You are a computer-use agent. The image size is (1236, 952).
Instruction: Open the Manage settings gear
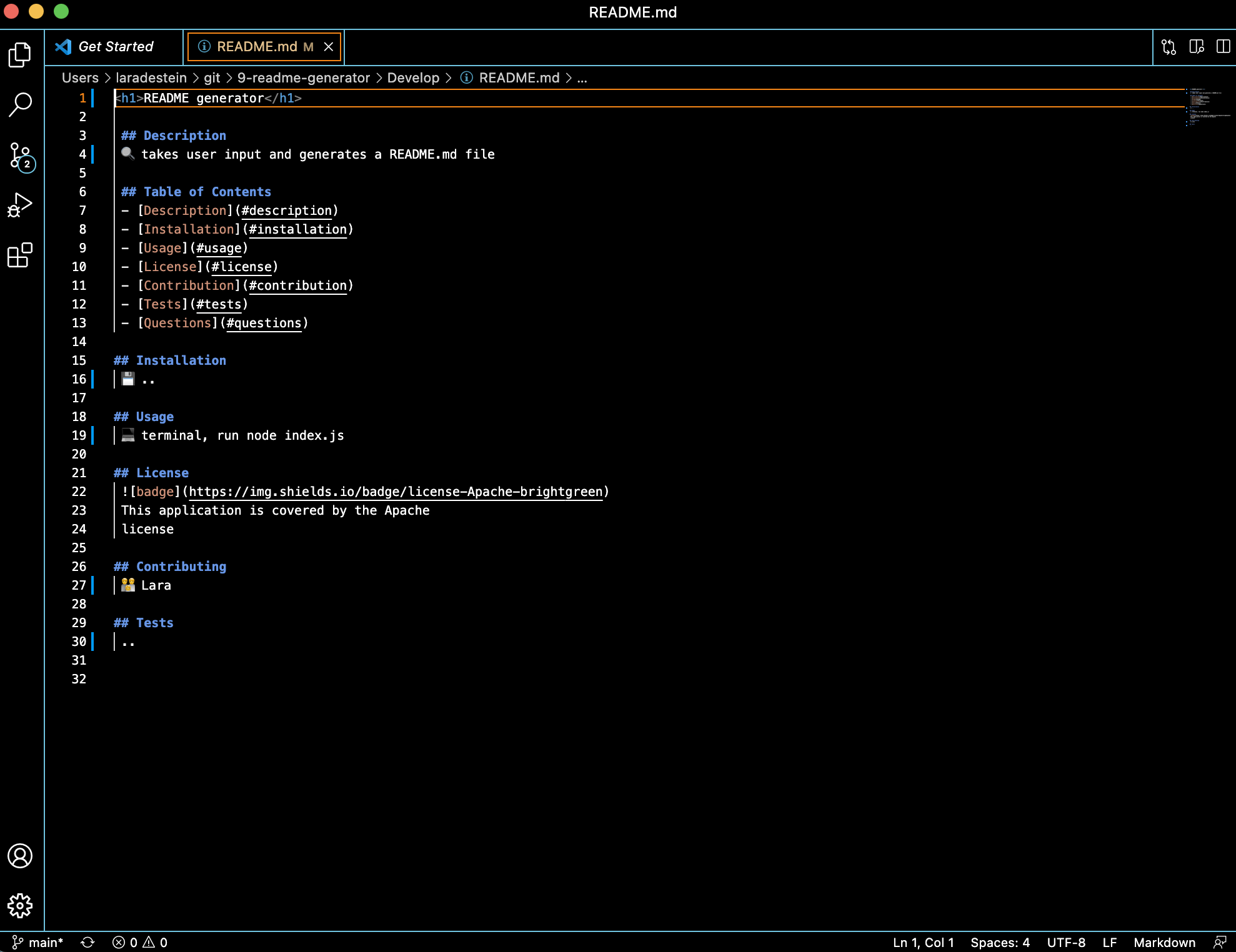[x=21, y=906]
